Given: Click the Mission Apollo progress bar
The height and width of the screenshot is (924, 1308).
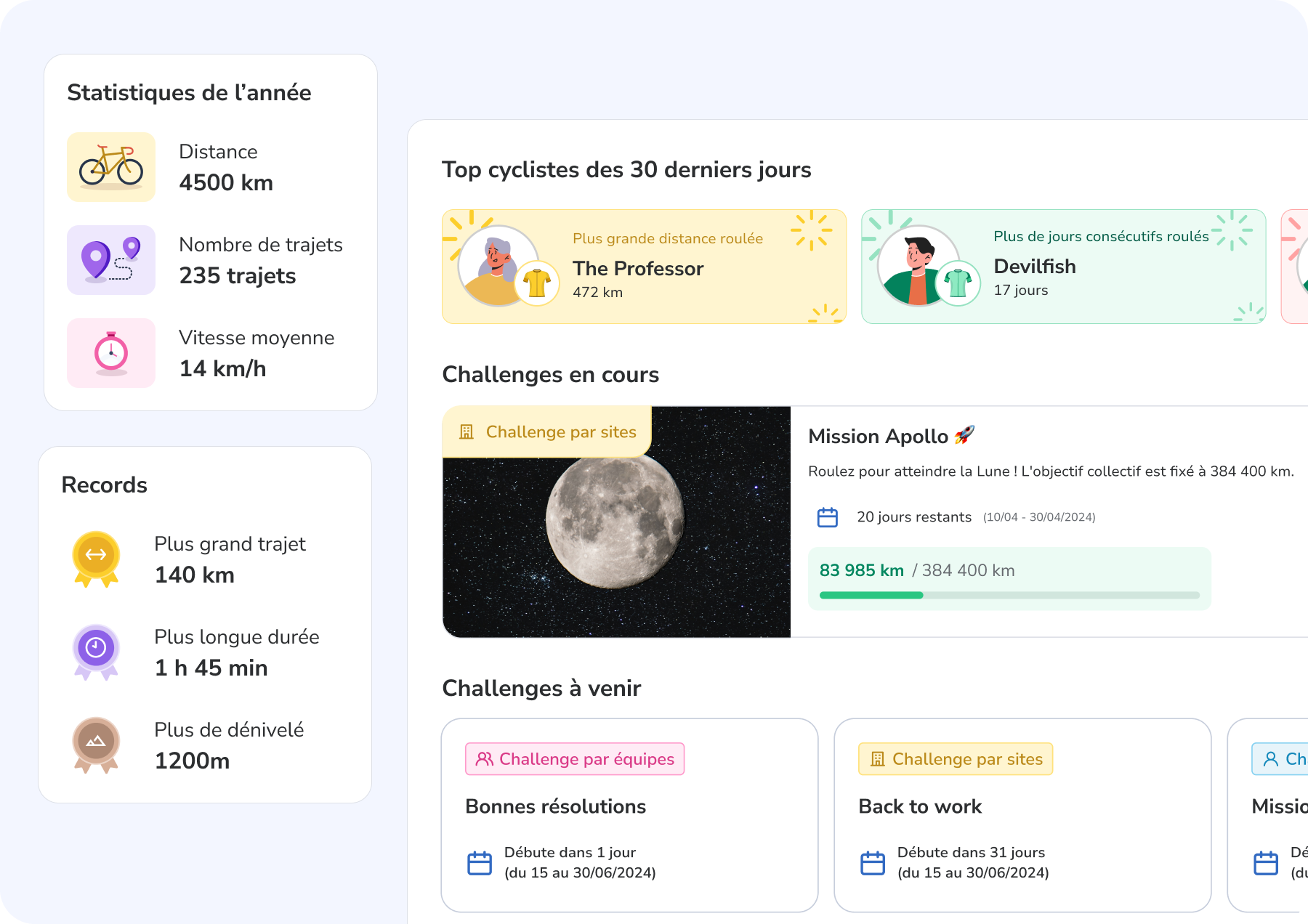Looking at the screenshot, I should (x=1009, y=595).
